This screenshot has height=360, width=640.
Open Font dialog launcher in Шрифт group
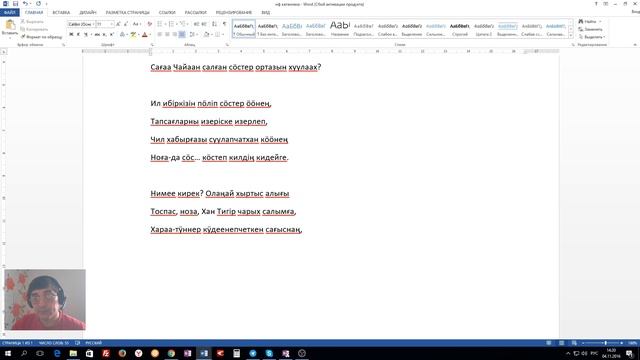pos(152,44)
